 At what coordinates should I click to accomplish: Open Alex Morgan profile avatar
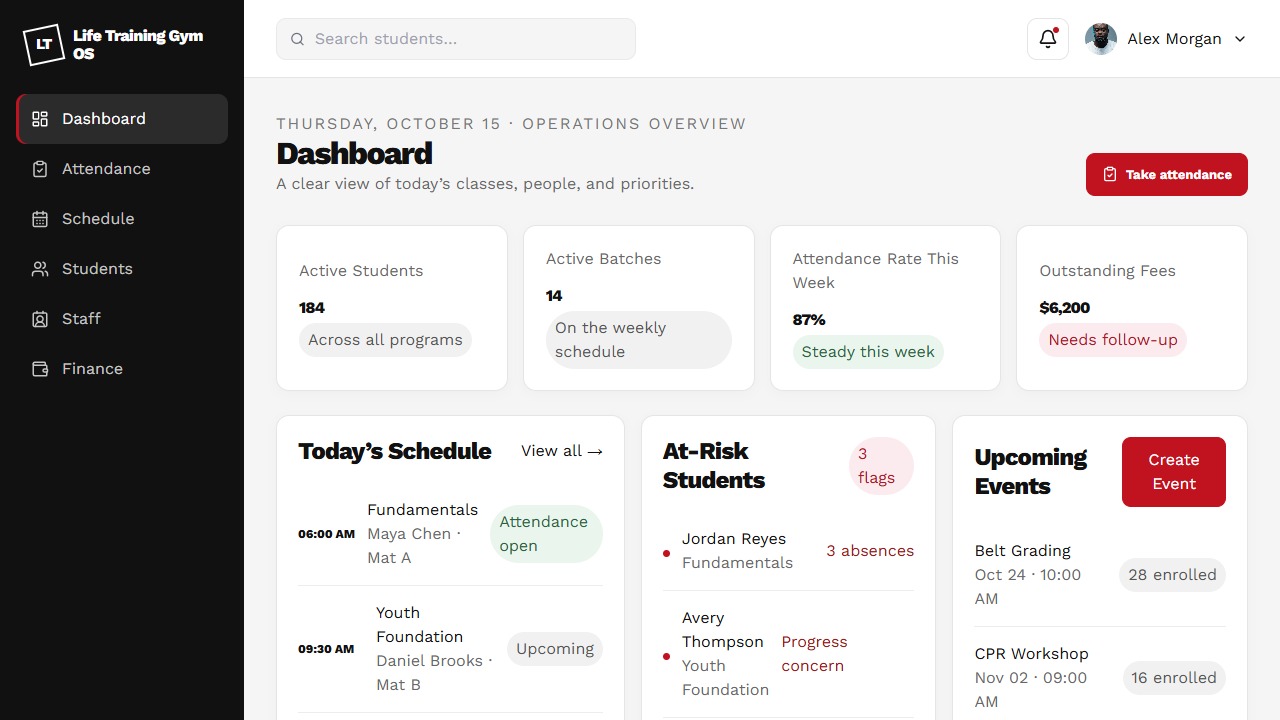coord(1101,39)
